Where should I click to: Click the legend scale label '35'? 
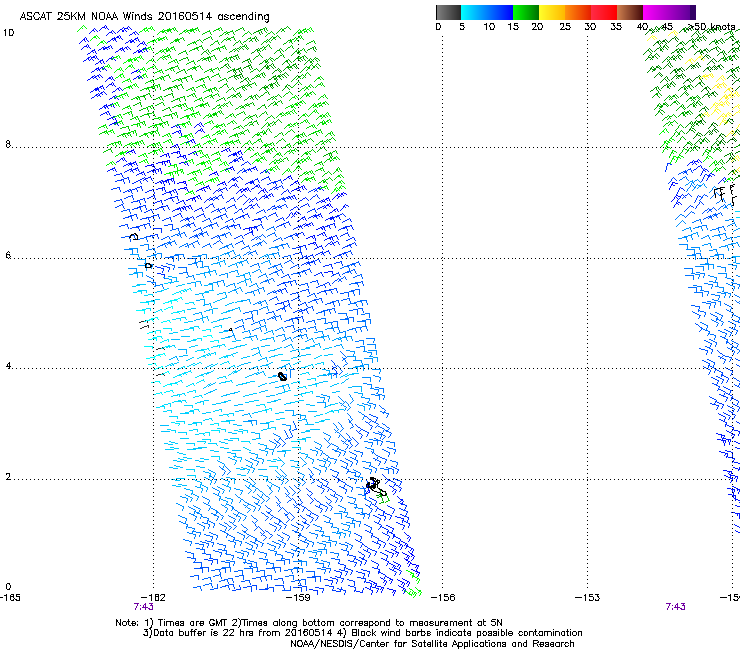coord(616,27)
